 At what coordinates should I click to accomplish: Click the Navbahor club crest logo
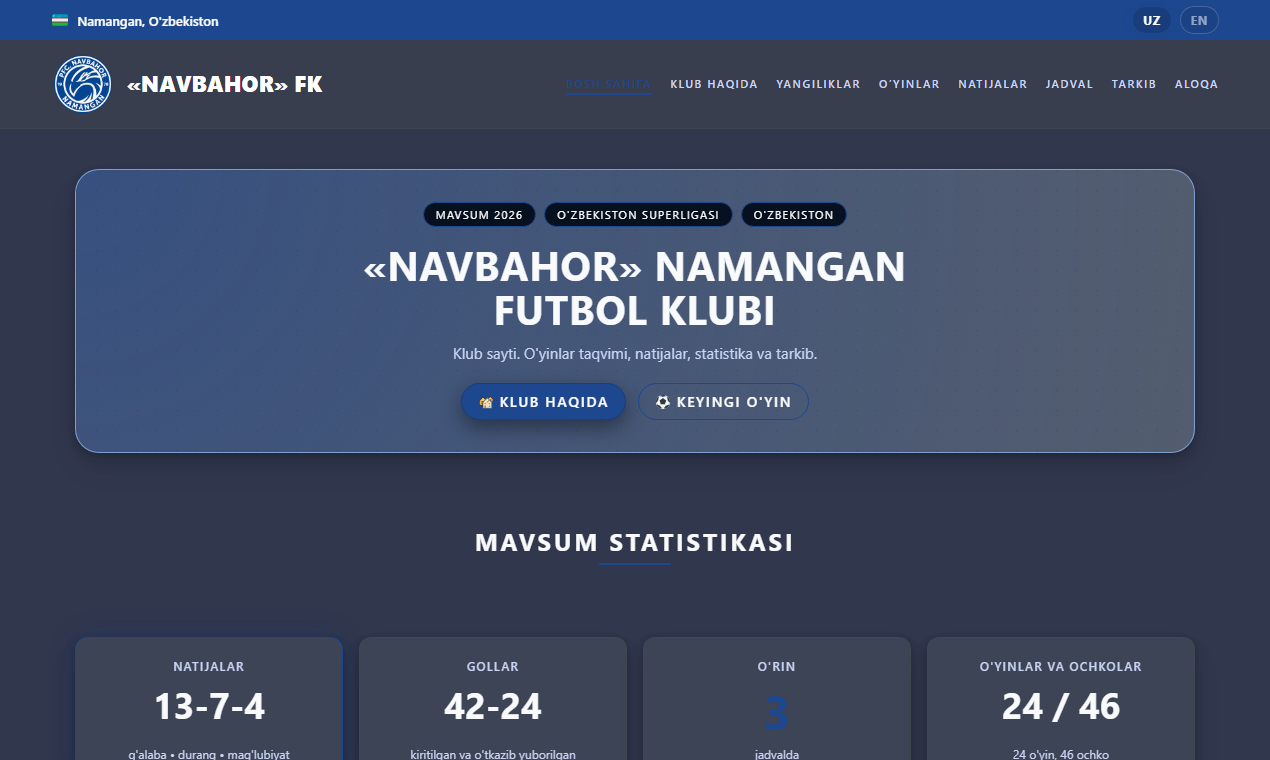click(83, 84)
